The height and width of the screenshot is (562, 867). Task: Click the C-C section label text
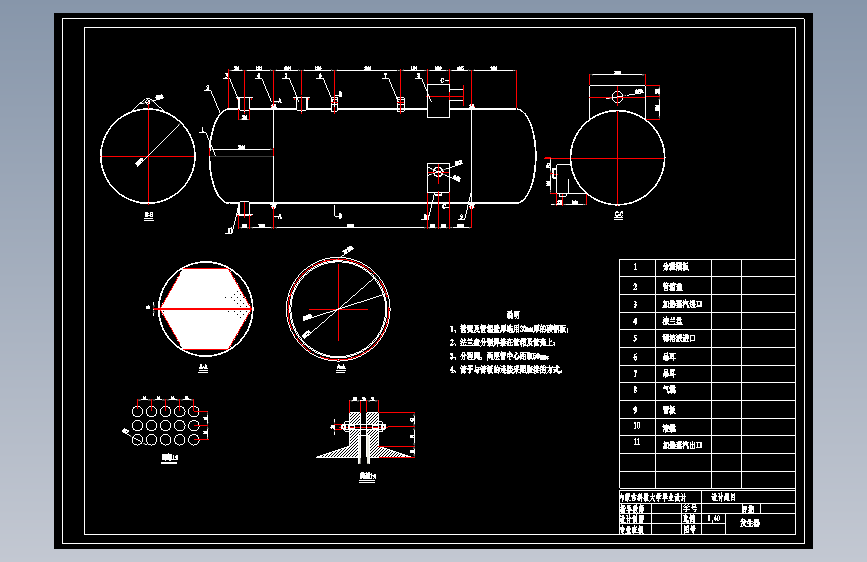[x=618, y=215]
